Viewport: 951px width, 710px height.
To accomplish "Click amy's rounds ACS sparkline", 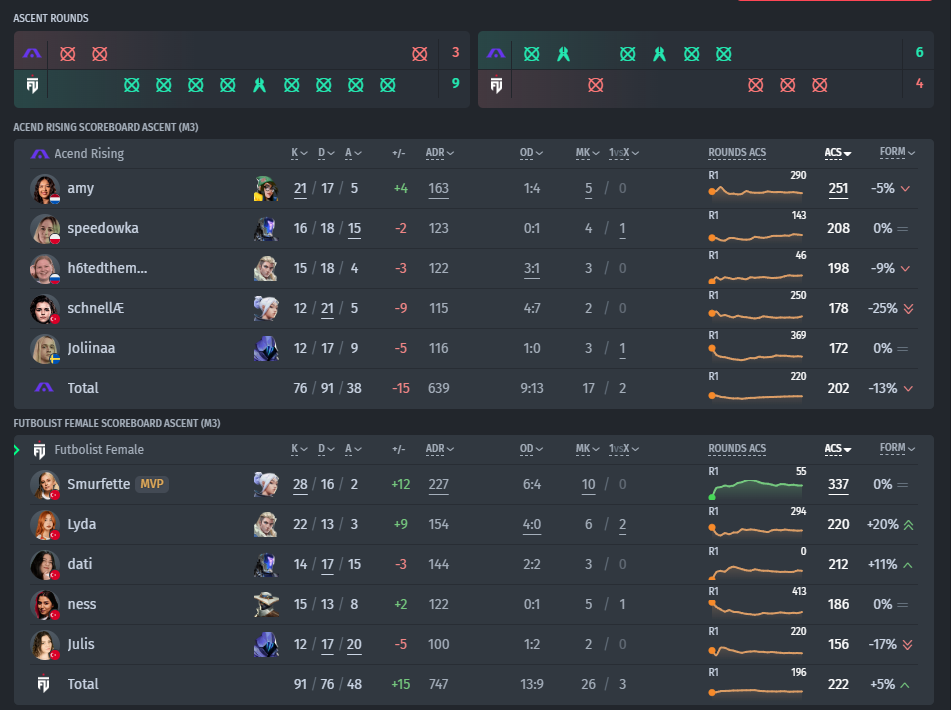I will pos(756,192).
